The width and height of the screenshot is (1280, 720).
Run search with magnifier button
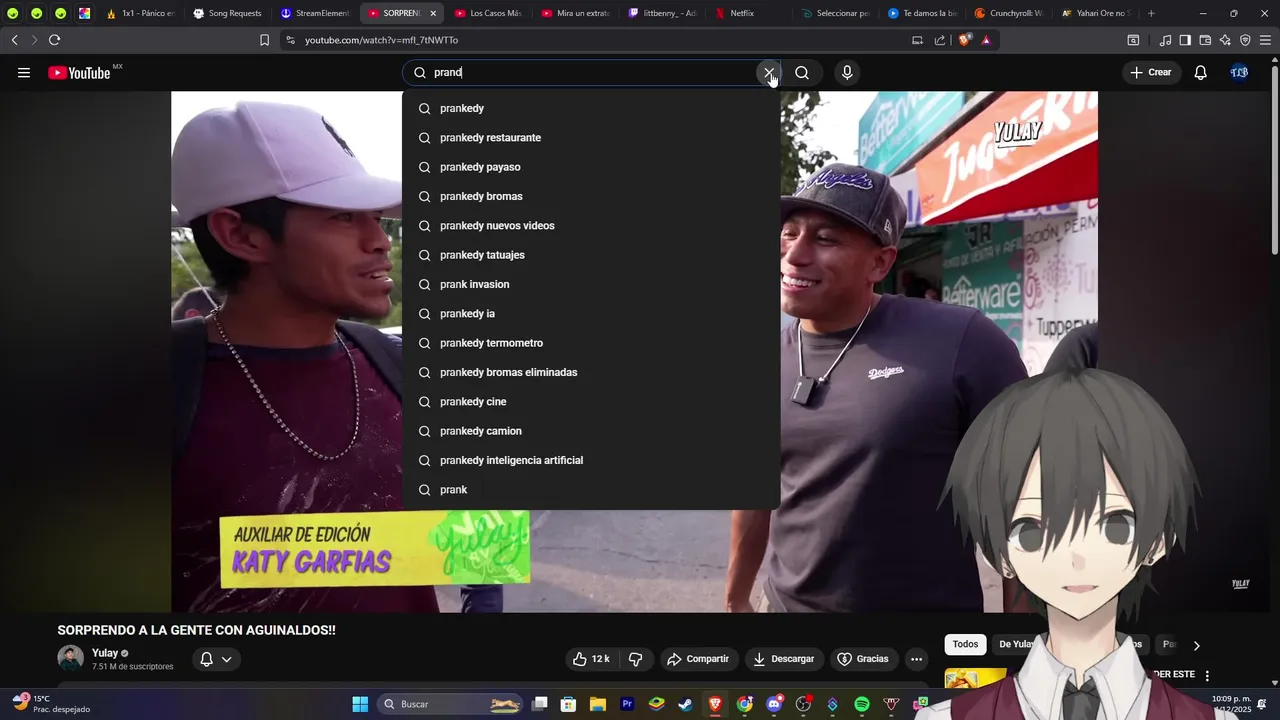(802, 73)
